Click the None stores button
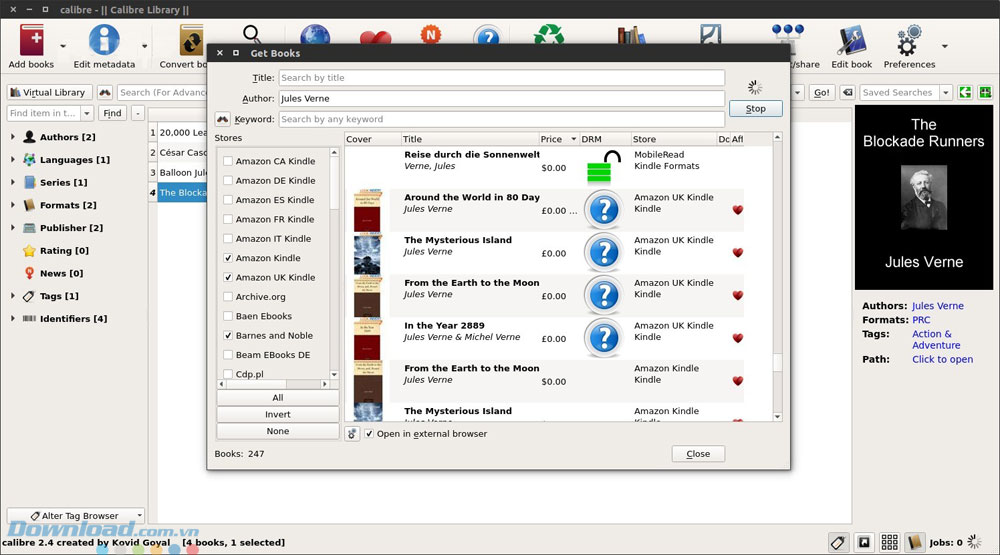 click(x=277, y=431)
